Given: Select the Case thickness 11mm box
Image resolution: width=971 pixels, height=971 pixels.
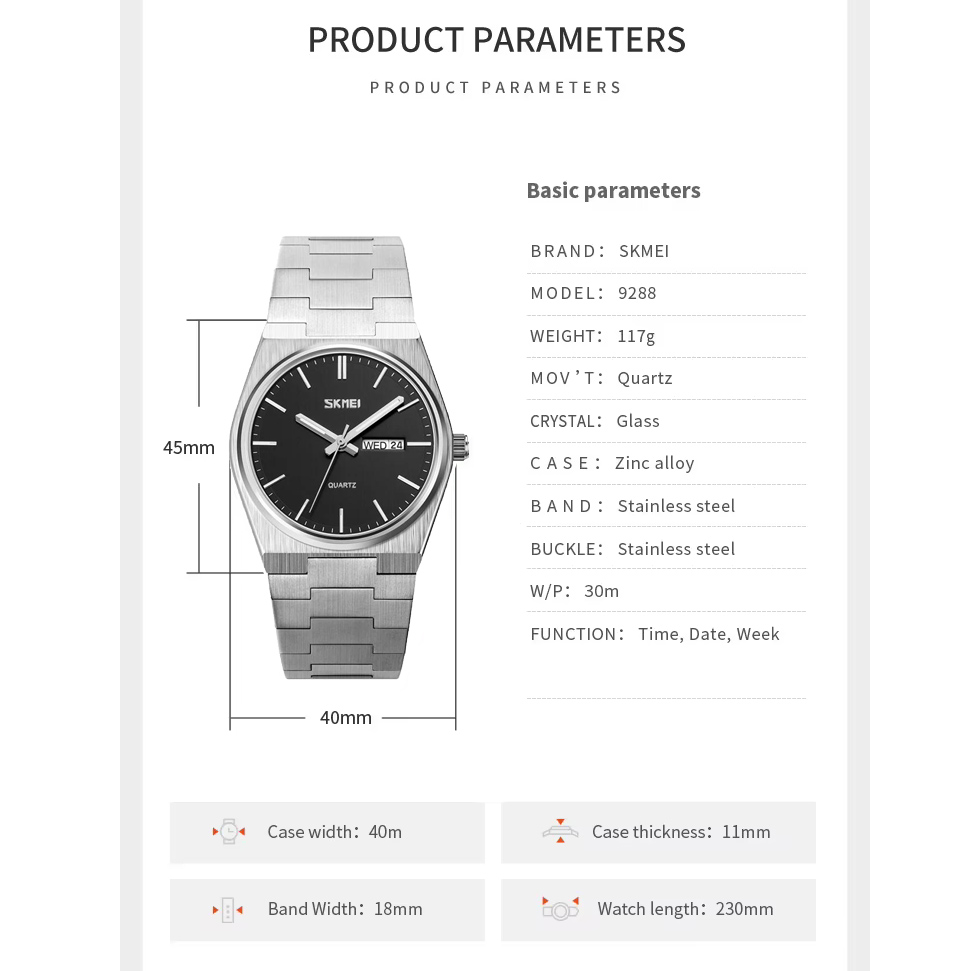Looking at the screenshot, I should click(658, 832).
